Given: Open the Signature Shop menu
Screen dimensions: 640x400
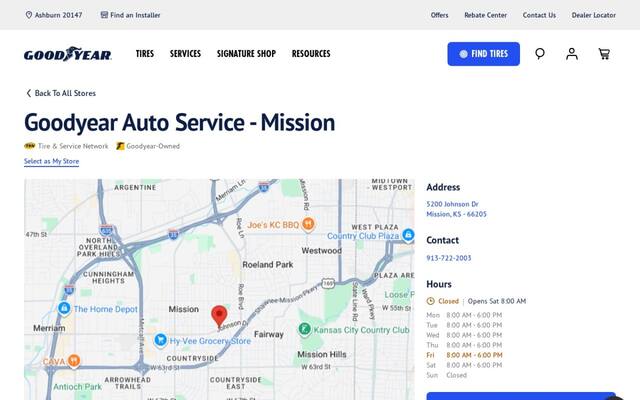Looking at the screenshot, I should coord(247,54).
